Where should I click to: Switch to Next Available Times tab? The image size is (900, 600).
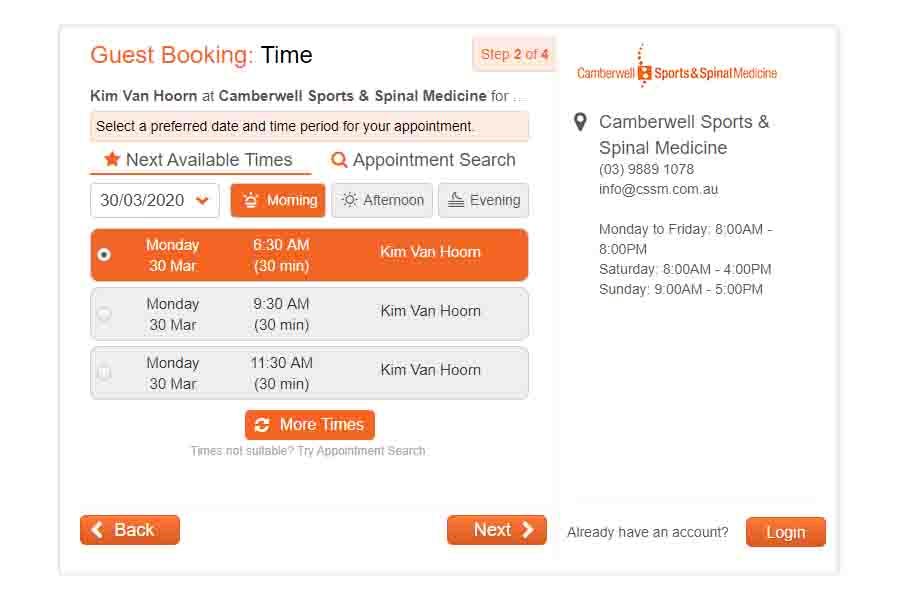coord(200,160)
